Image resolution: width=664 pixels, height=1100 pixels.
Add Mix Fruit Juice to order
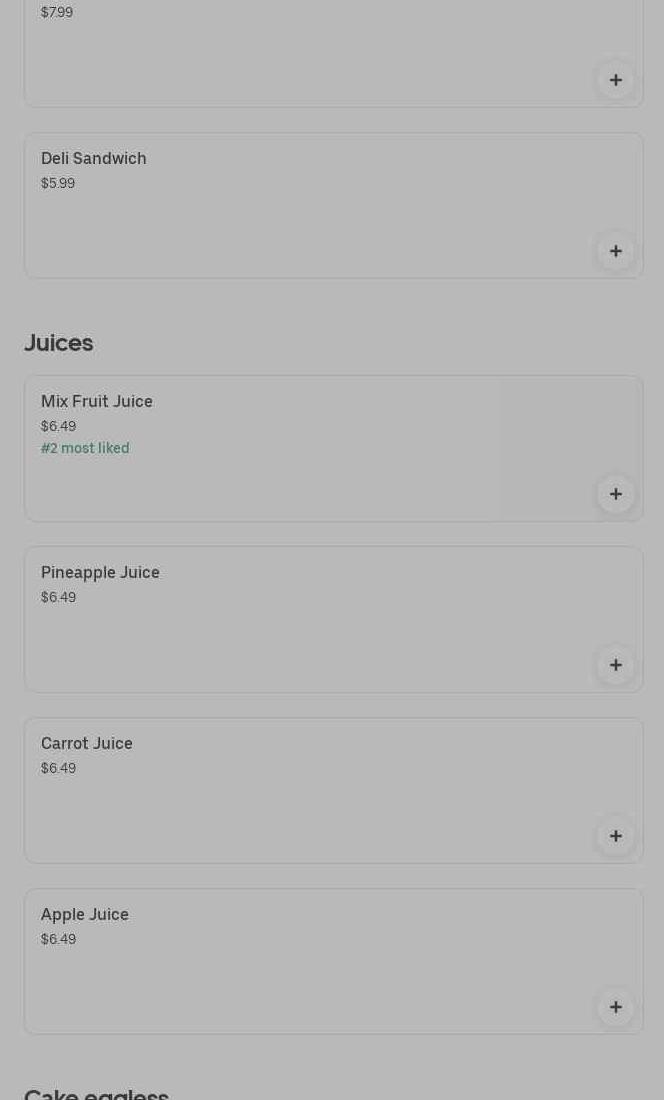point(616,494)
